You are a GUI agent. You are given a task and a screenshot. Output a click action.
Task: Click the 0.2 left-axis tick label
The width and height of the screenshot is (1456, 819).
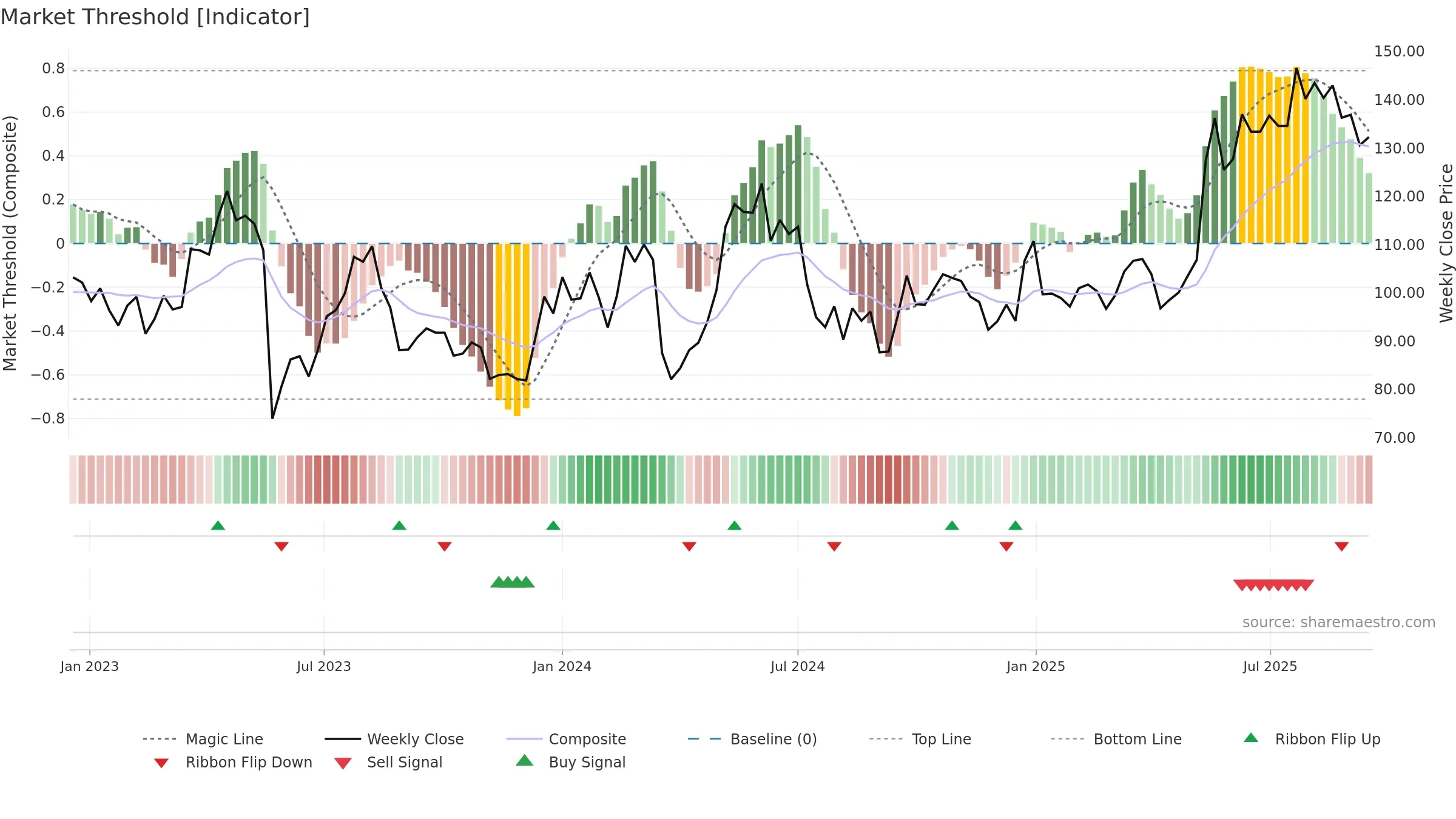click(53, 200)
